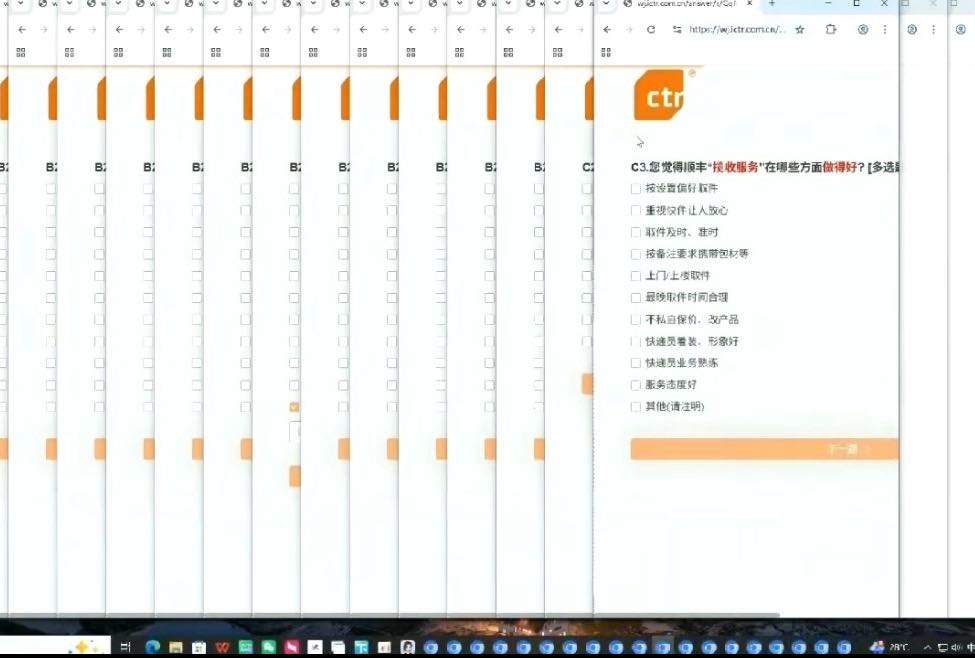Open the browser extensions dropdown
Viewport: 975px width, 658px height.
pyautogui.click(x=830, y=29)
